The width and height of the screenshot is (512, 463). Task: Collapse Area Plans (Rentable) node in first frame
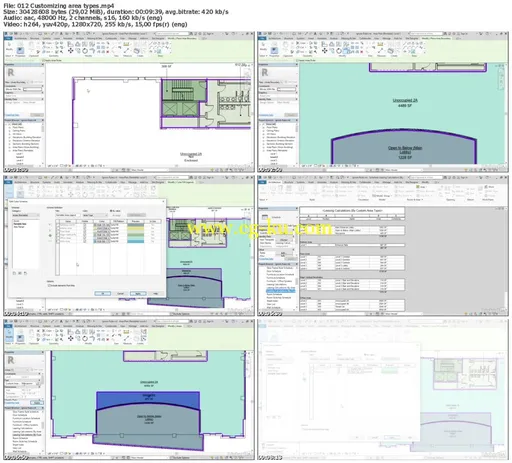(x=10, y=150)
